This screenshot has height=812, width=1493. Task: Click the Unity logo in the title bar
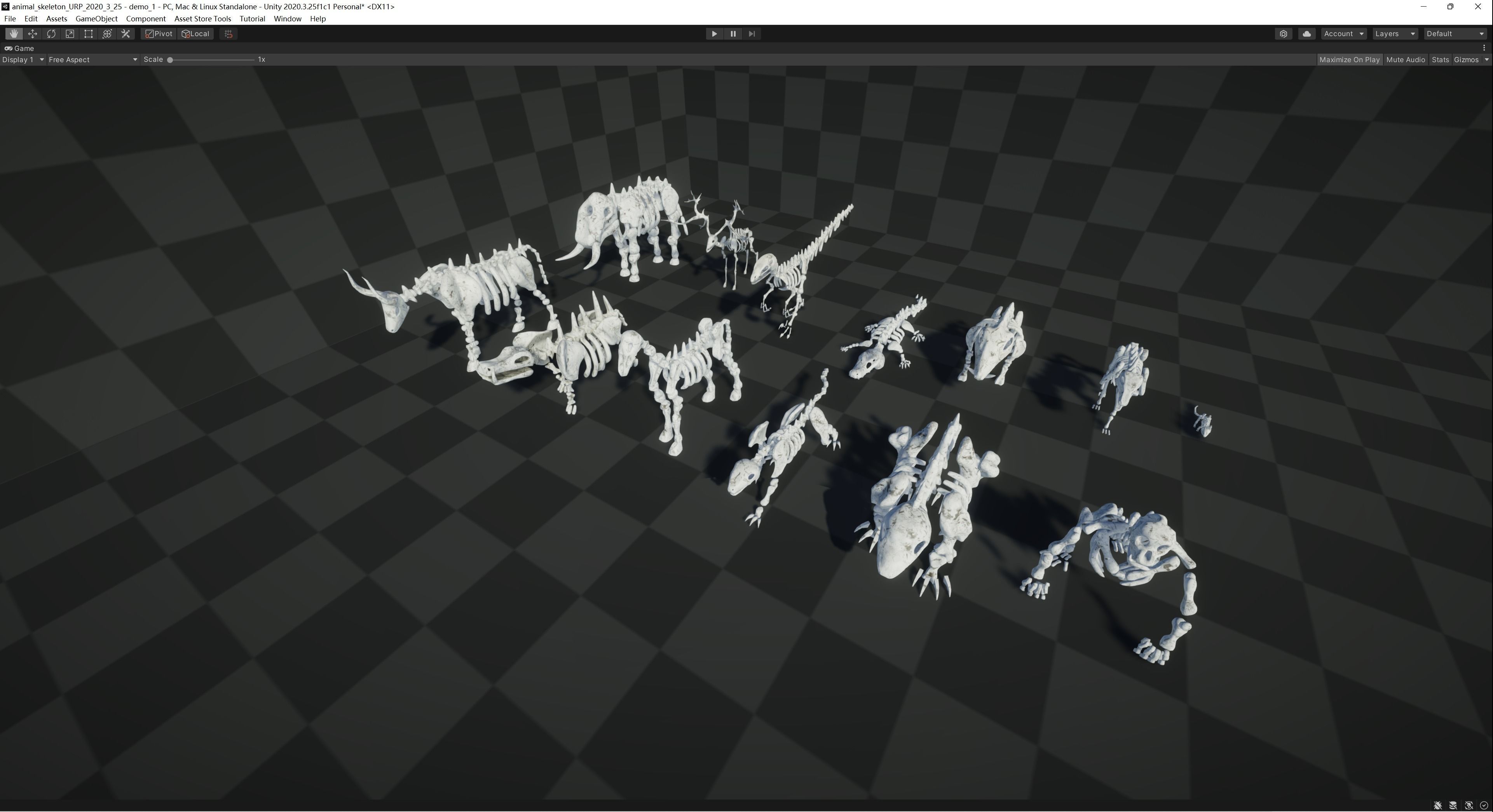5,6
